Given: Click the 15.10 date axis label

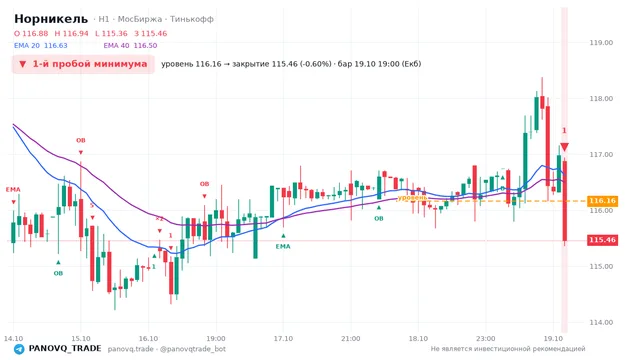Looking at the screenshot, I should tap(81, 338).
